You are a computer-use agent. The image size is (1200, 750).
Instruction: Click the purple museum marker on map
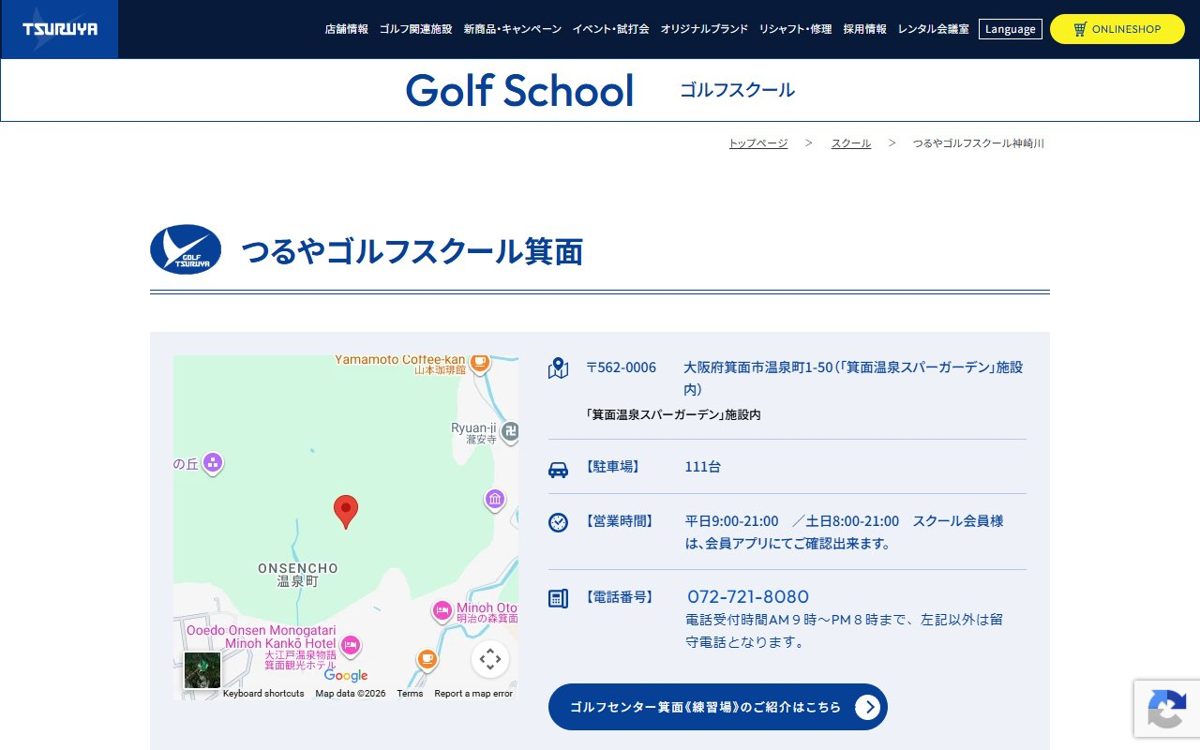(495, 499)
